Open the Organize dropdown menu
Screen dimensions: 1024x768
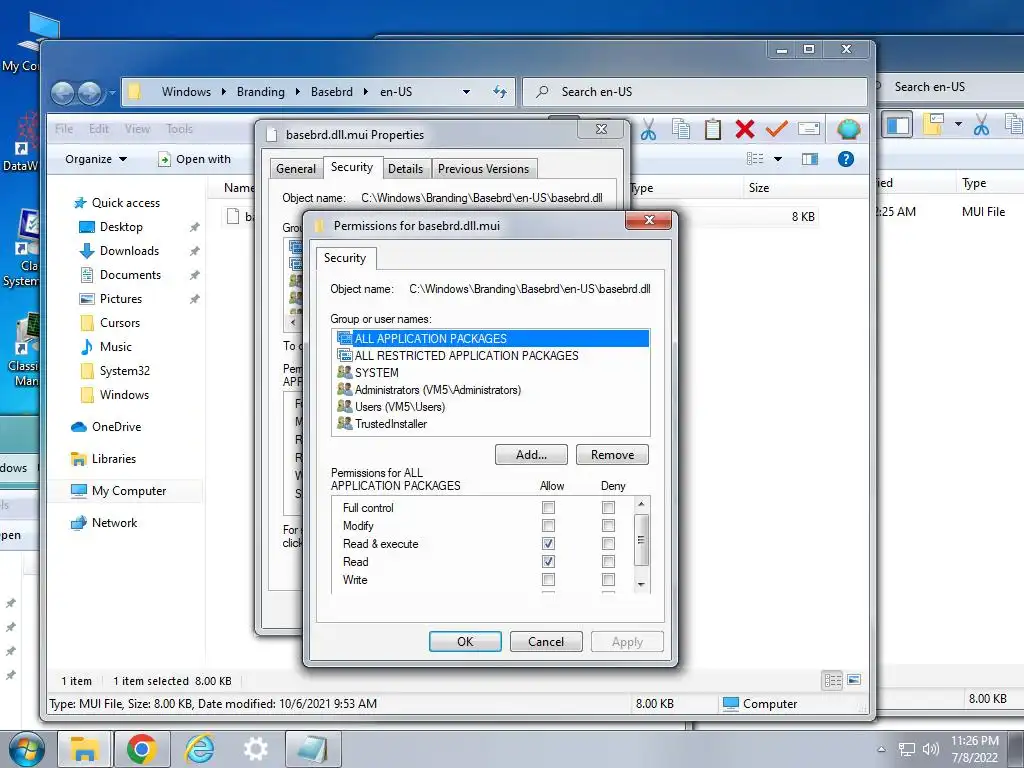click(x=95, y=159)
